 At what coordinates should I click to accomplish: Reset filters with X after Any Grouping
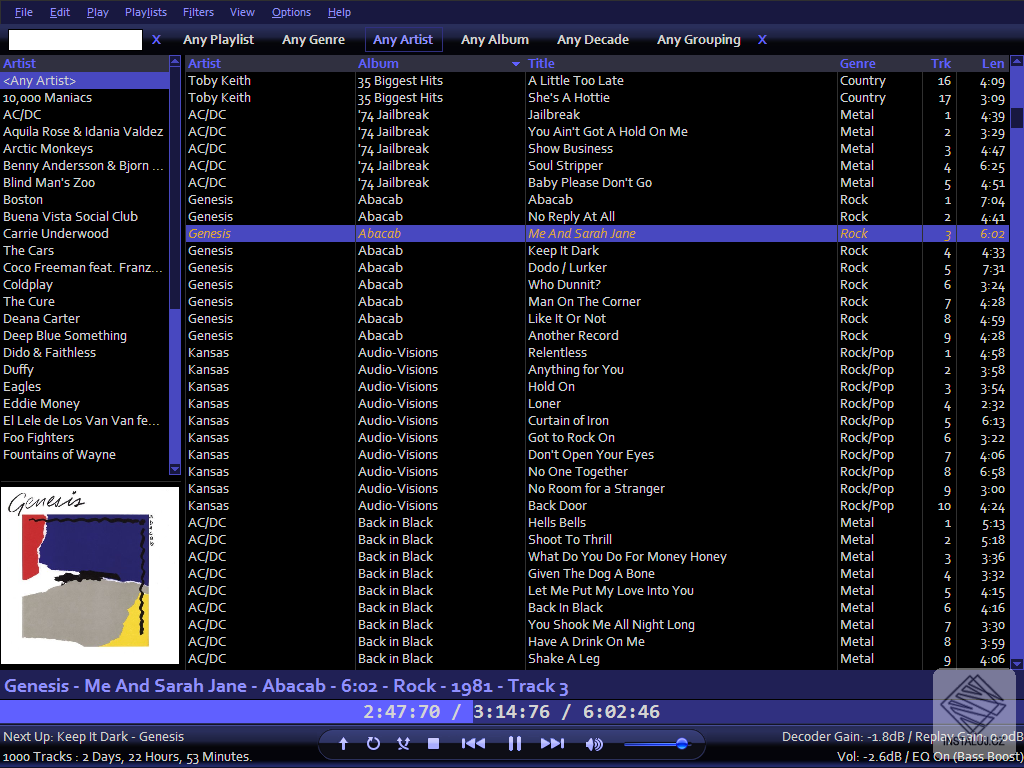pos(762,40)
